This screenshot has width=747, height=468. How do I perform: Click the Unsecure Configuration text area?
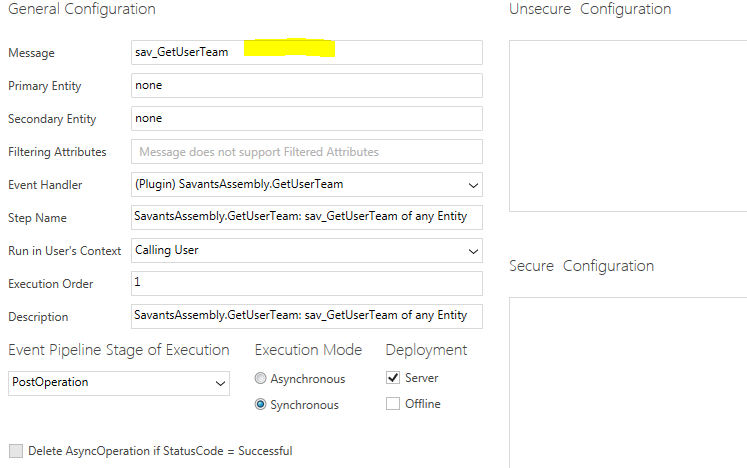(x=628, y=125)
